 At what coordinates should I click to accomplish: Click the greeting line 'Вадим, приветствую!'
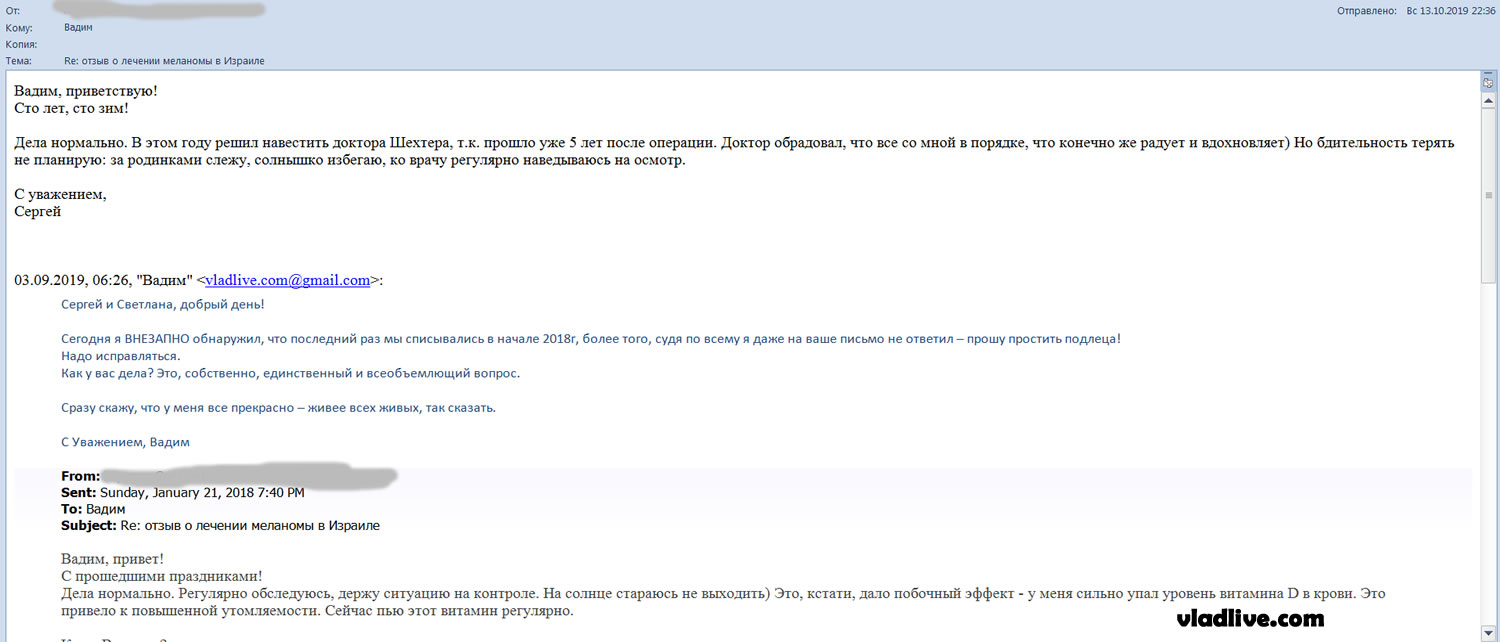pos(86,91)
